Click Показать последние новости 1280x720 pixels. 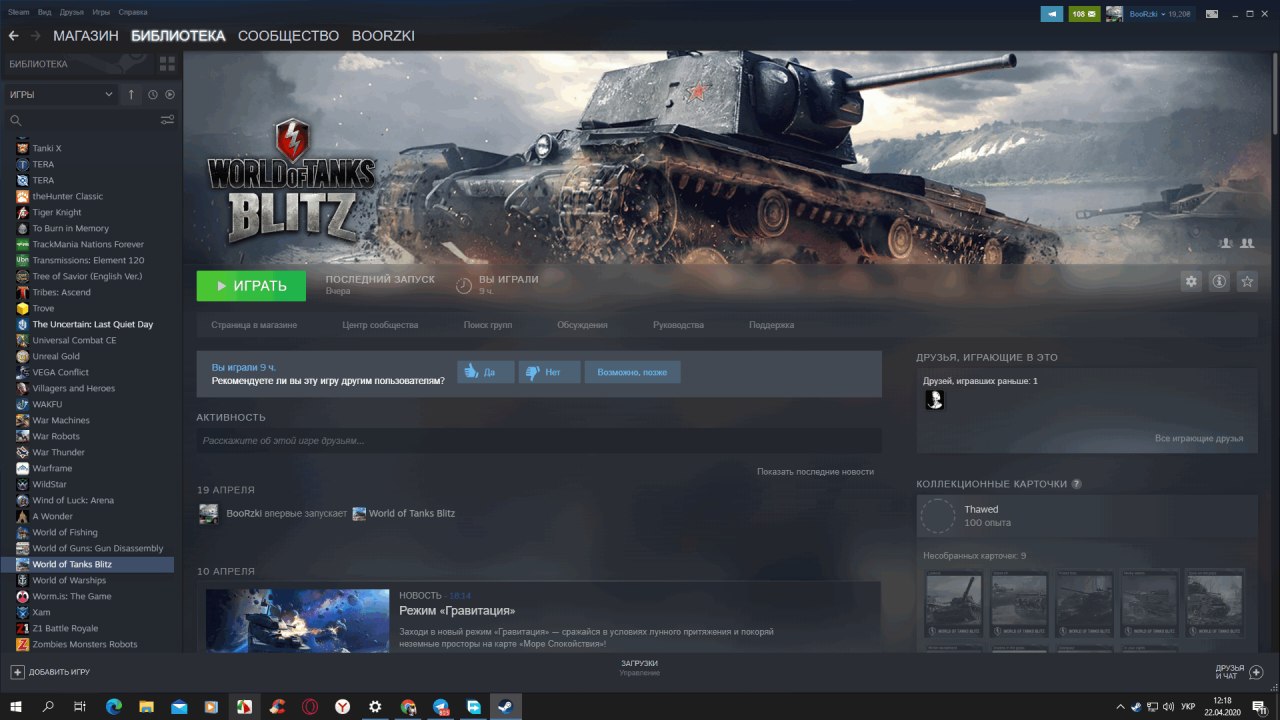click(x=815, y=471)
